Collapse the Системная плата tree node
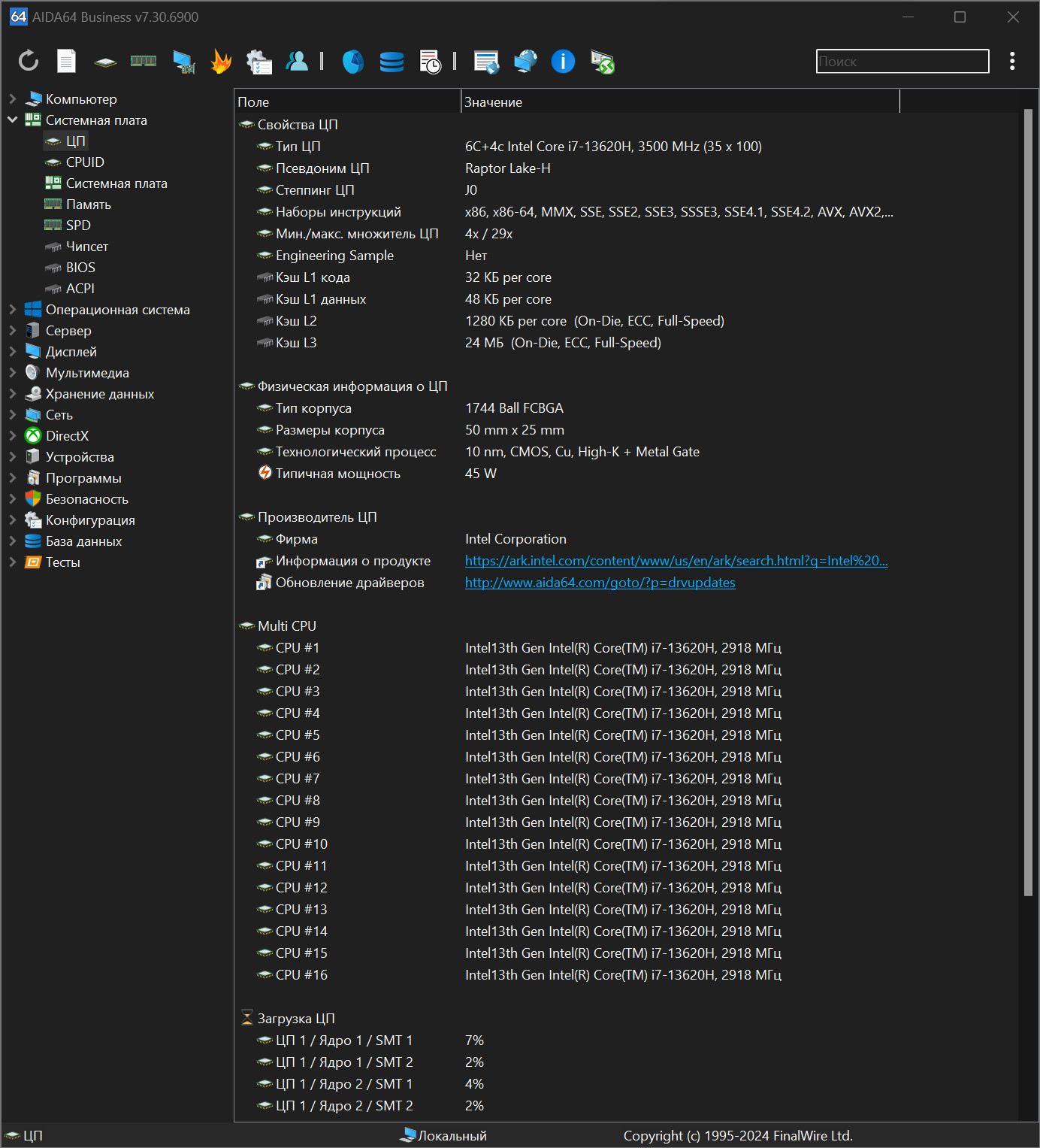This screenshot has height=1148, width=1040. pyautogui.click(x=13, y=120)
